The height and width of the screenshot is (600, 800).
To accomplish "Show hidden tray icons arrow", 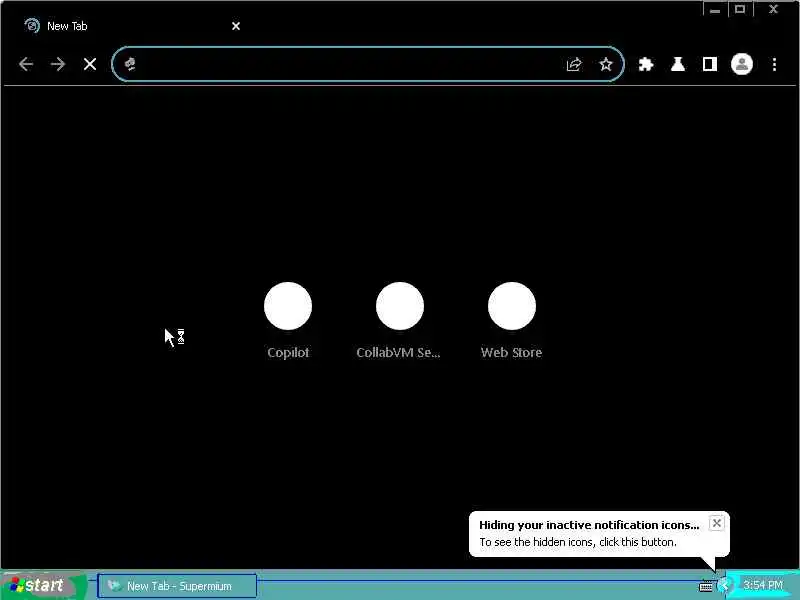I will pyautogui.click(x=723, y=586).
